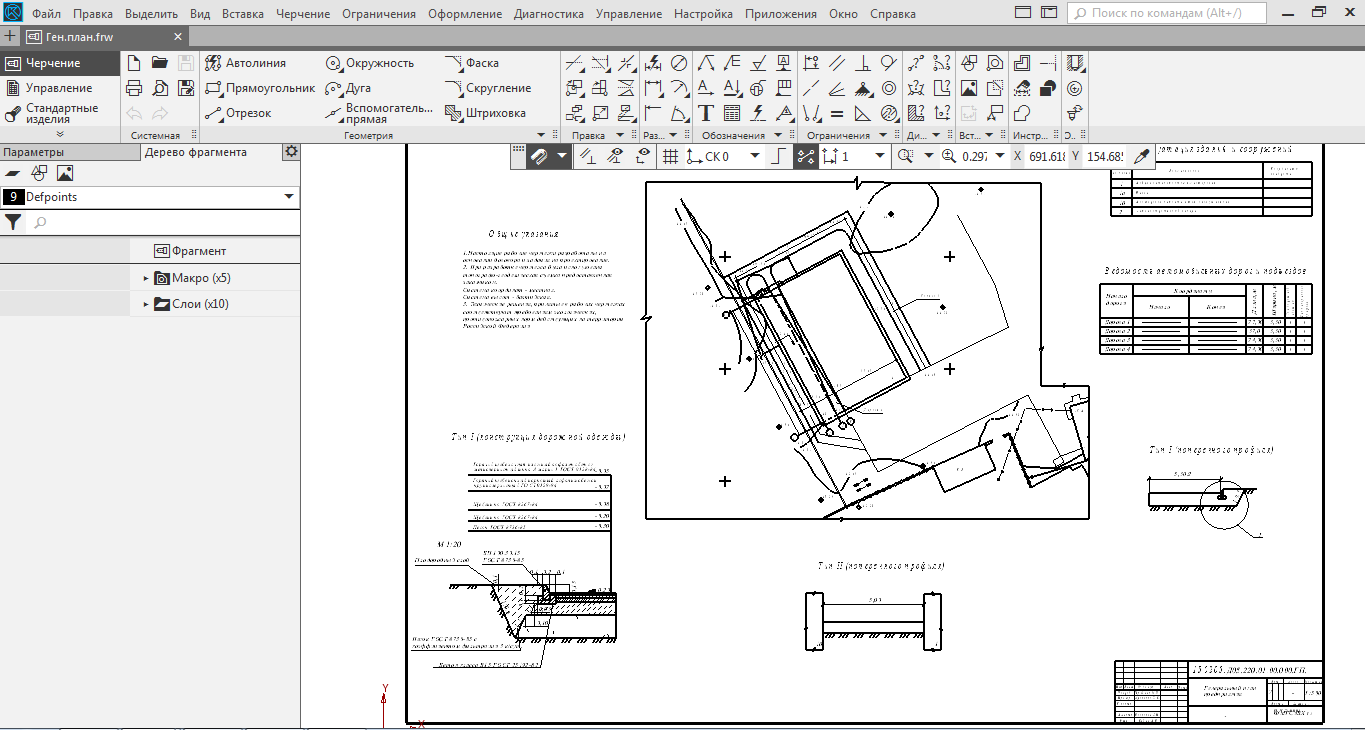Viewport: 1365px width, 730px height.
Task: Click the Управление toolset button
Action: (58, 88)
